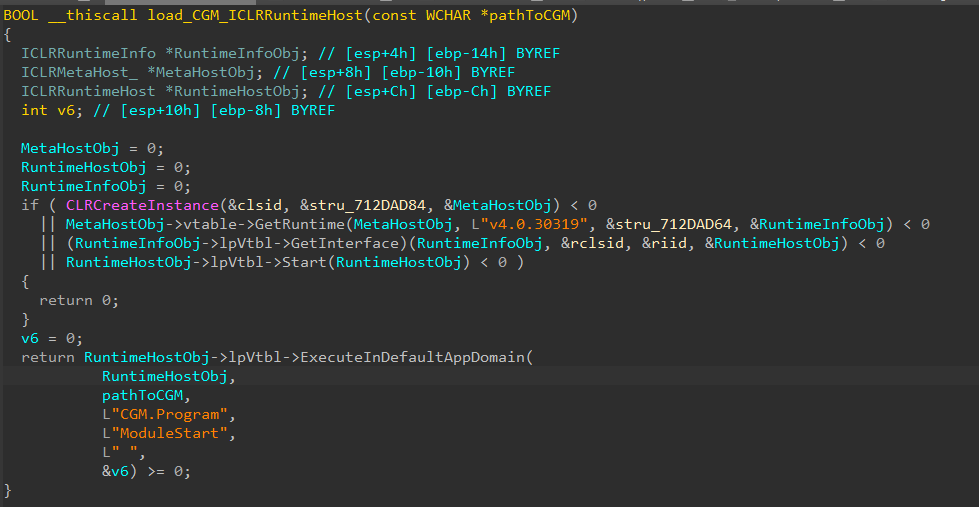Click the load_CGM_ICLRRuntimeHost function name

255,16
